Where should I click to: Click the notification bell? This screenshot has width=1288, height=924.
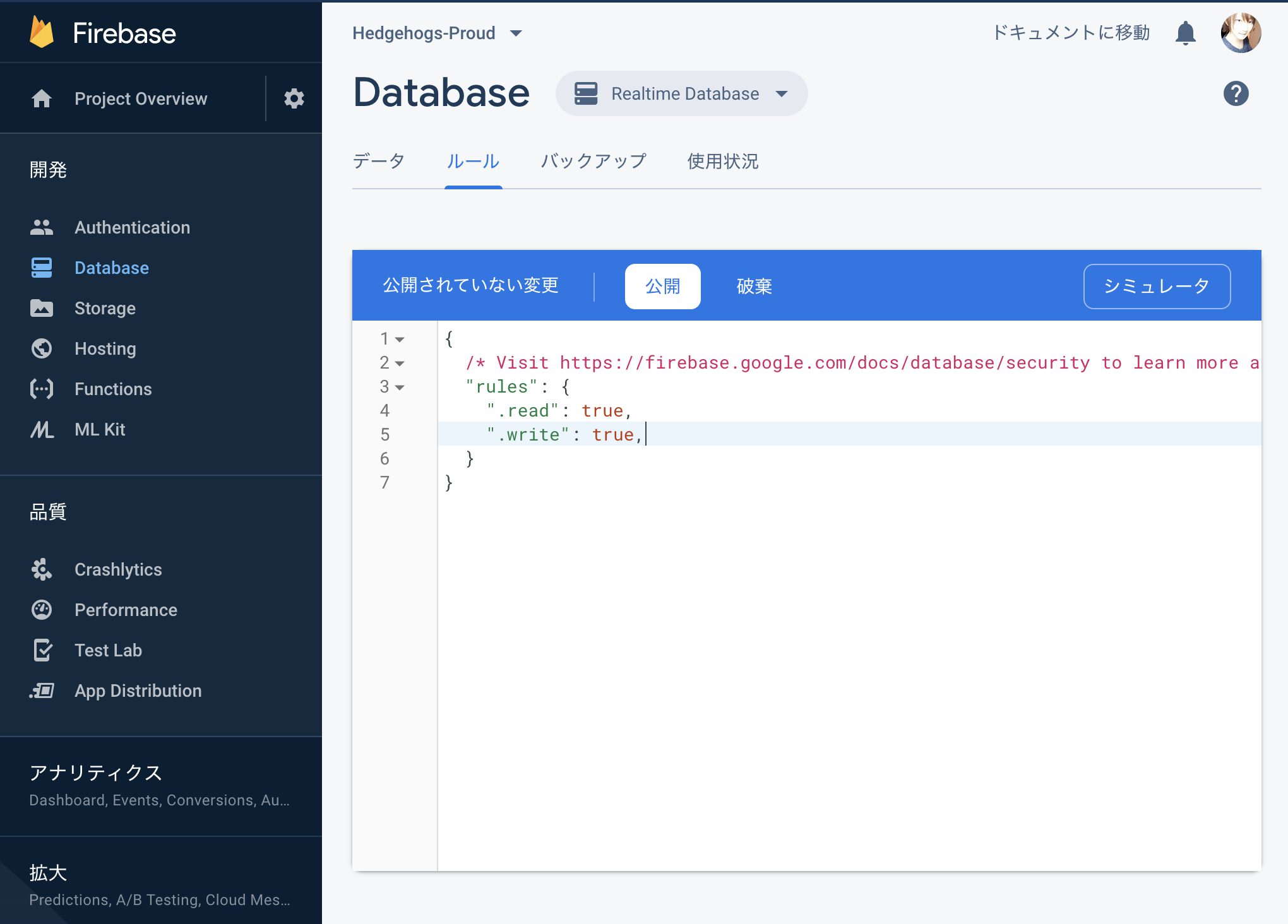coord(1186,33)
